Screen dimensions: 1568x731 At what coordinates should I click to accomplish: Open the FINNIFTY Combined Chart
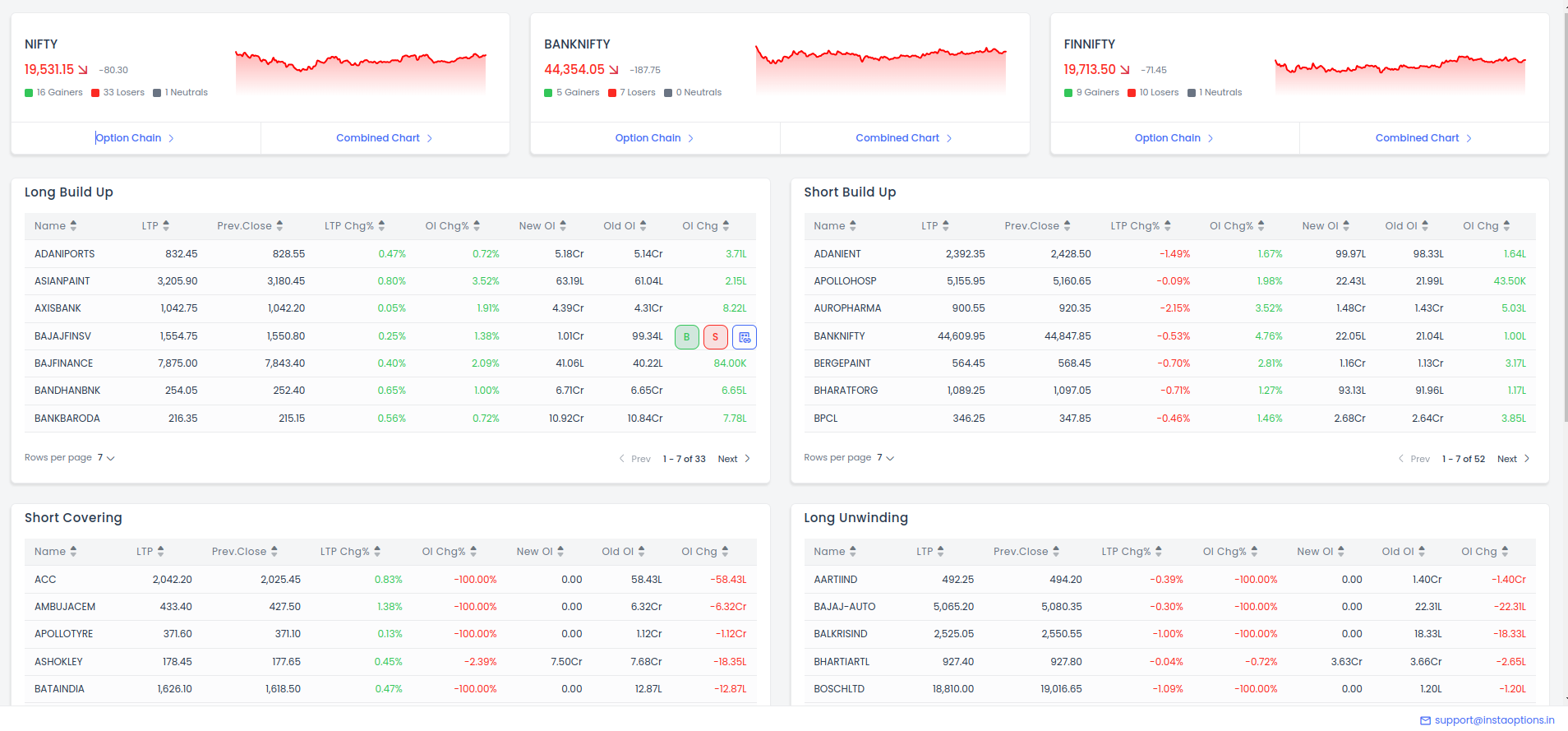click(x=1424, y=138)
